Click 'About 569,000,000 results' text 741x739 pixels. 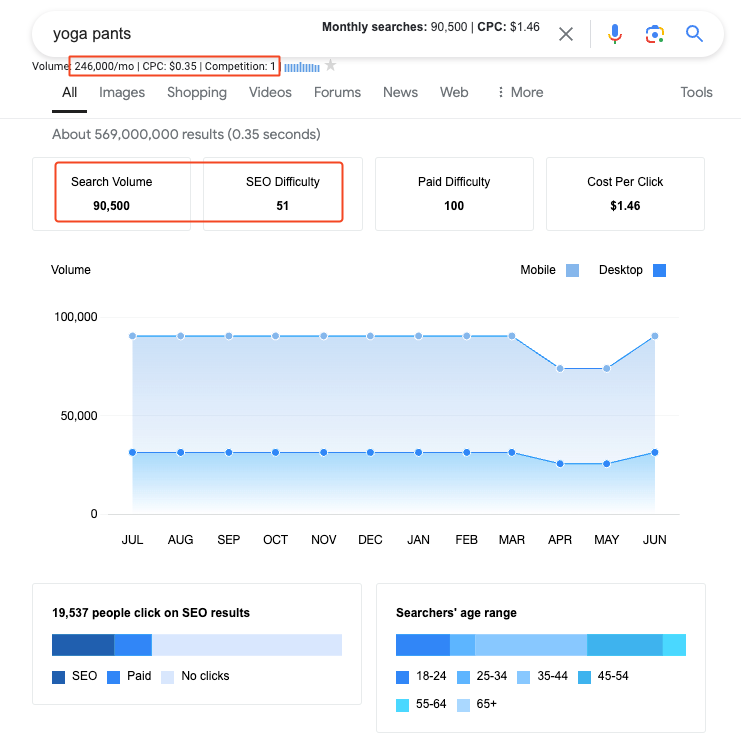click(x=138, y=135)
